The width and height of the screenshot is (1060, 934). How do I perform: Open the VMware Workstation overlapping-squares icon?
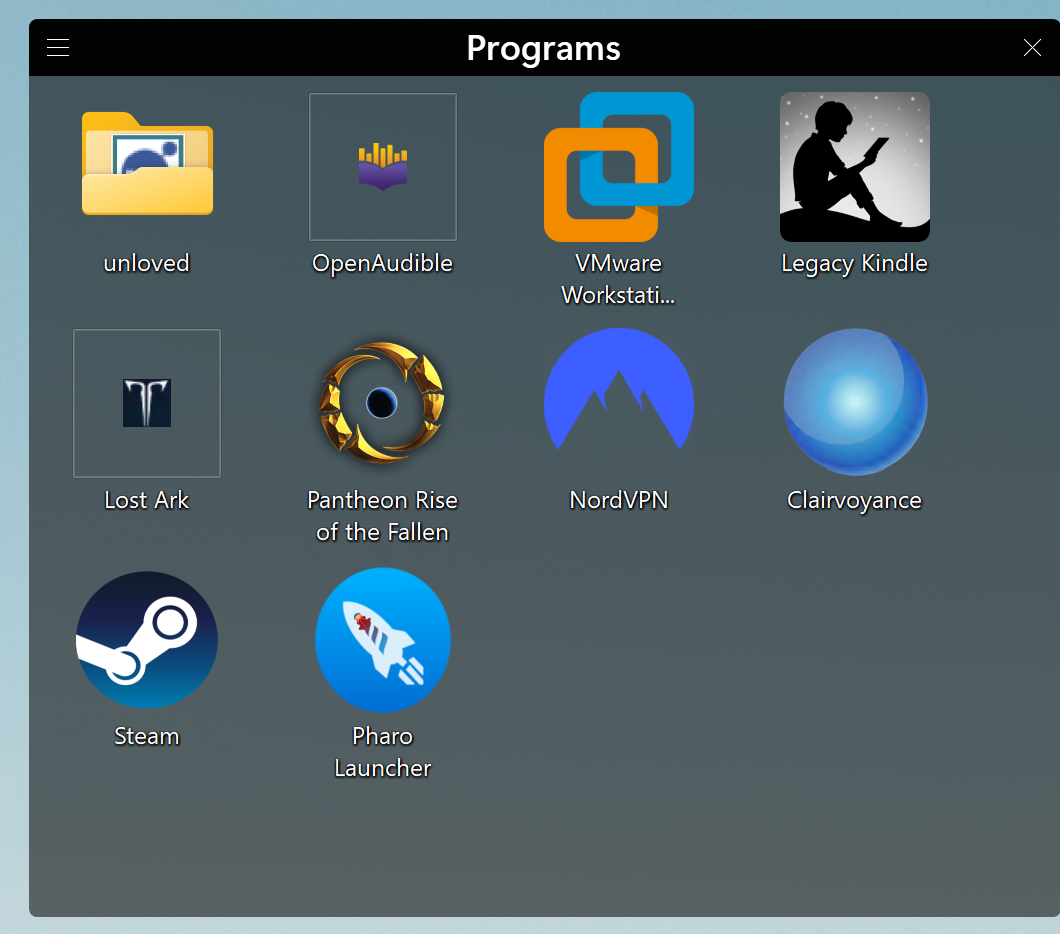pos(619,167)
